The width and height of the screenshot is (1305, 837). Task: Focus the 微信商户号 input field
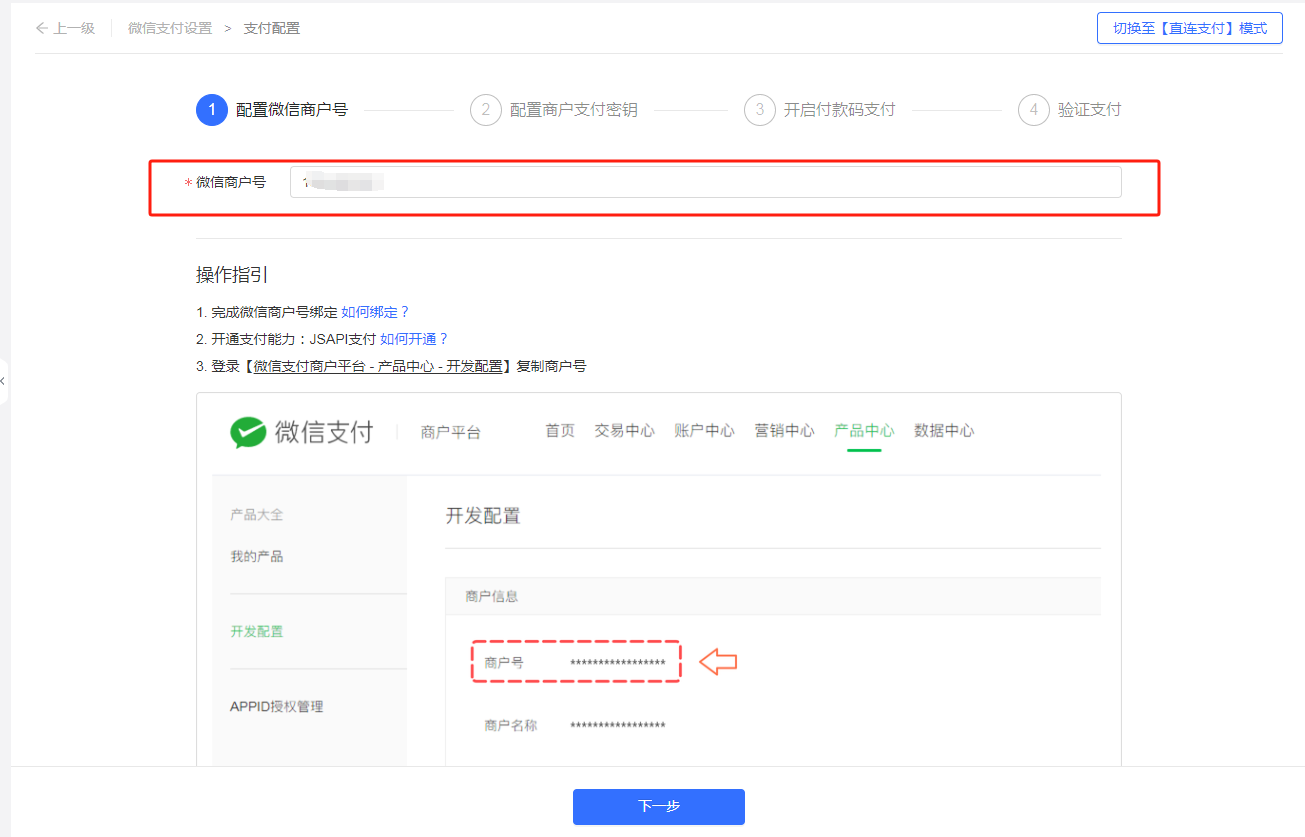tap(706, 182)
